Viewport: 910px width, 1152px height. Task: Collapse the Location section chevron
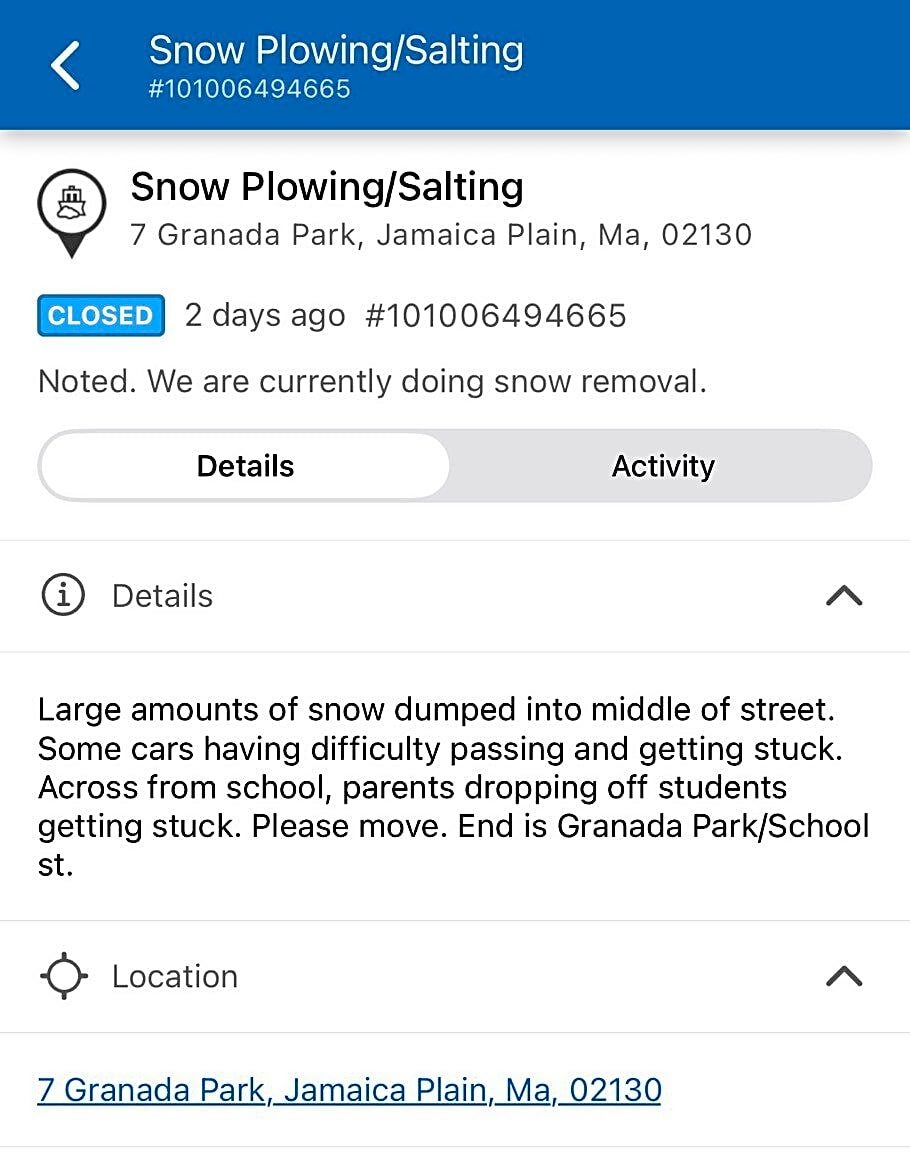(x=844, y=976)
